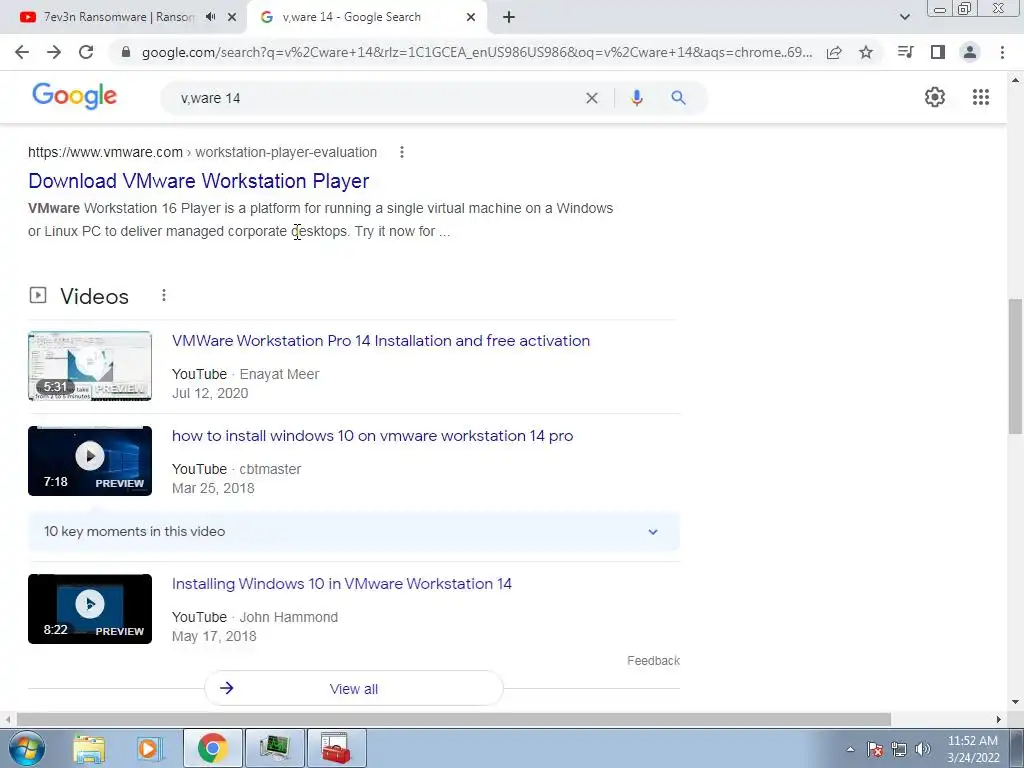Go to the Google logo homepage

tap(74, 96)
